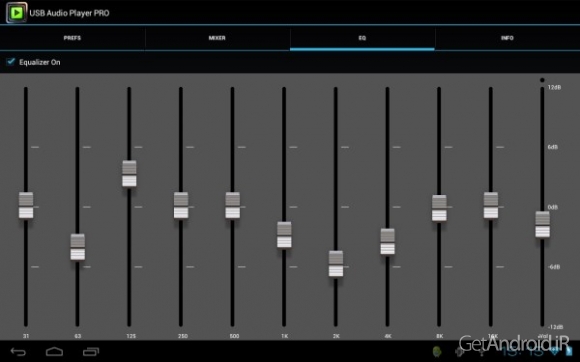Switch to the PREFS tab
This screenshot has height=362, width=580.
point(72,38)
